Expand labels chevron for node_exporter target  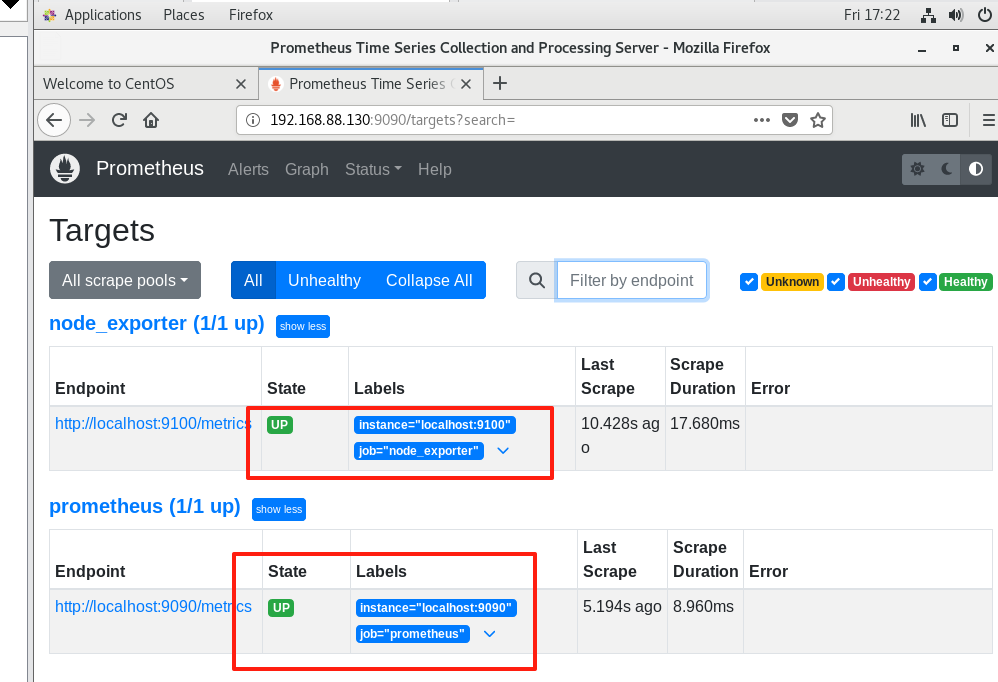click(x=503, y=451)
